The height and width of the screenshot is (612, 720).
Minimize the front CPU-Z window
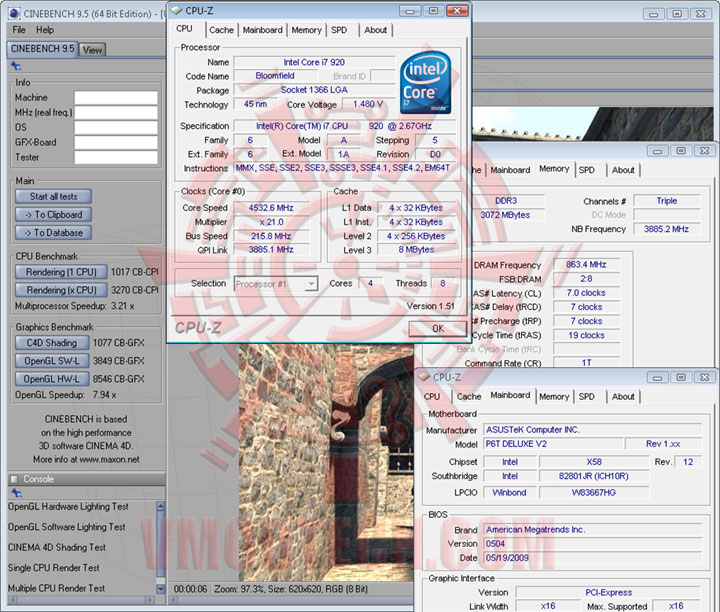point(410,11)
